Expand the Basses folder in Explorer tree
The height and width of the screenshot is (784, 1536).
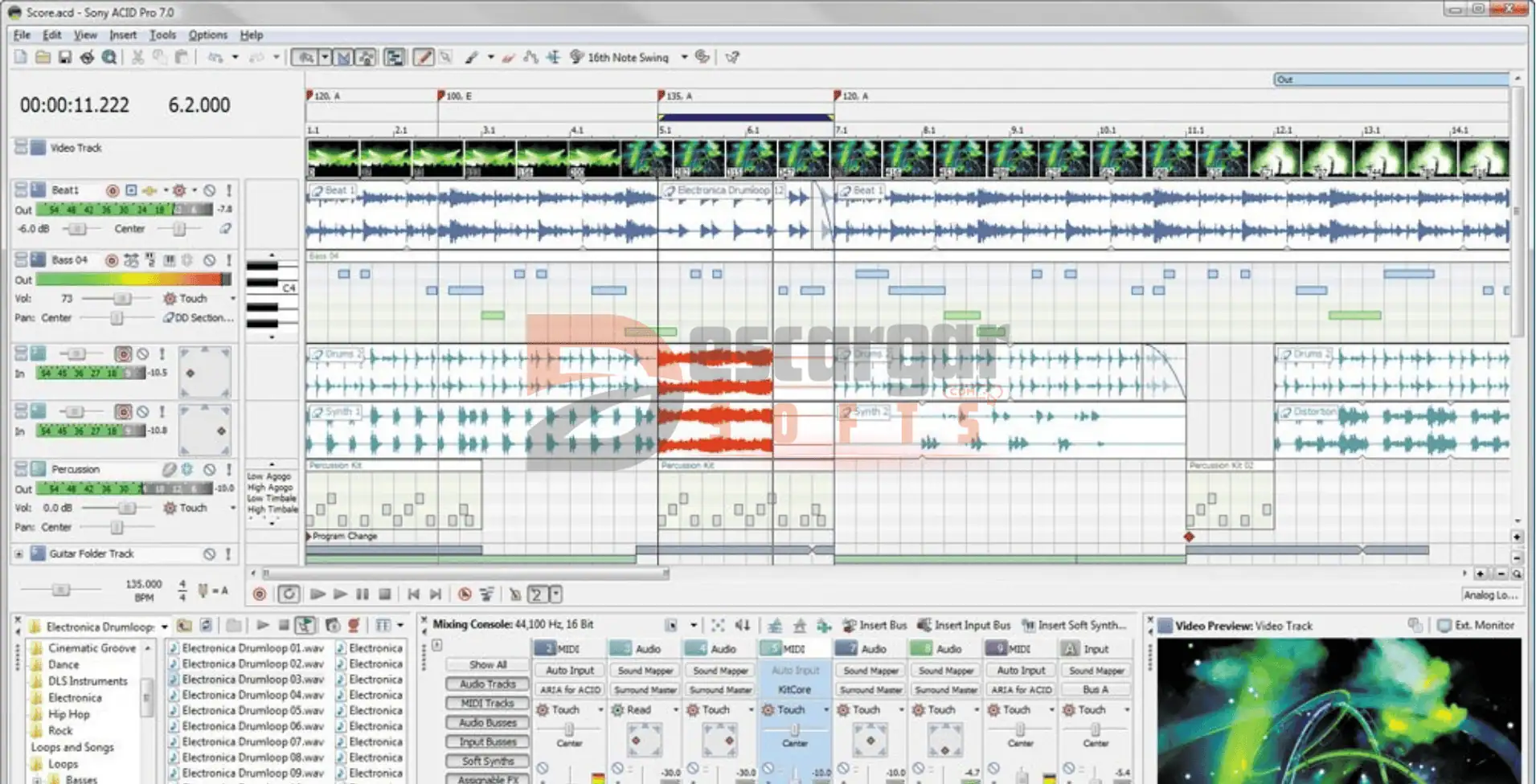tap(36, 779)
